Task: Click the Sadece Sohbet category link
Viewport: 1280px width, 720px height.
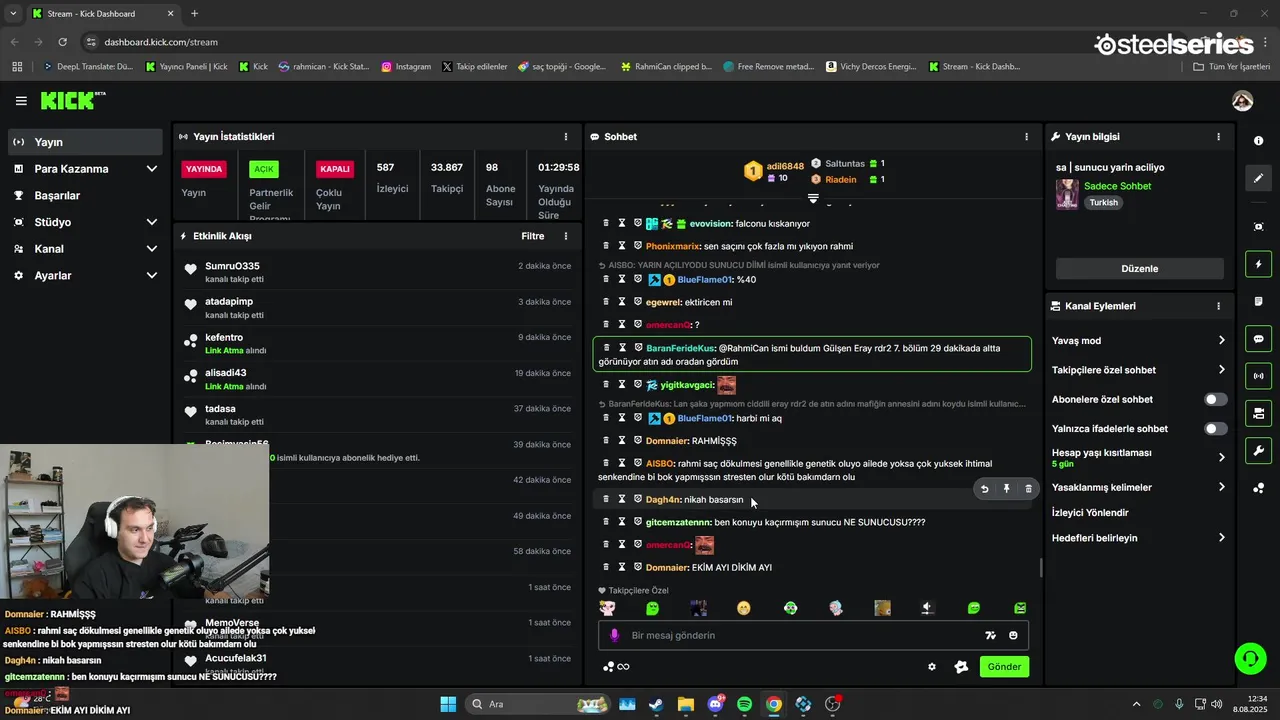Action: 1117,186
